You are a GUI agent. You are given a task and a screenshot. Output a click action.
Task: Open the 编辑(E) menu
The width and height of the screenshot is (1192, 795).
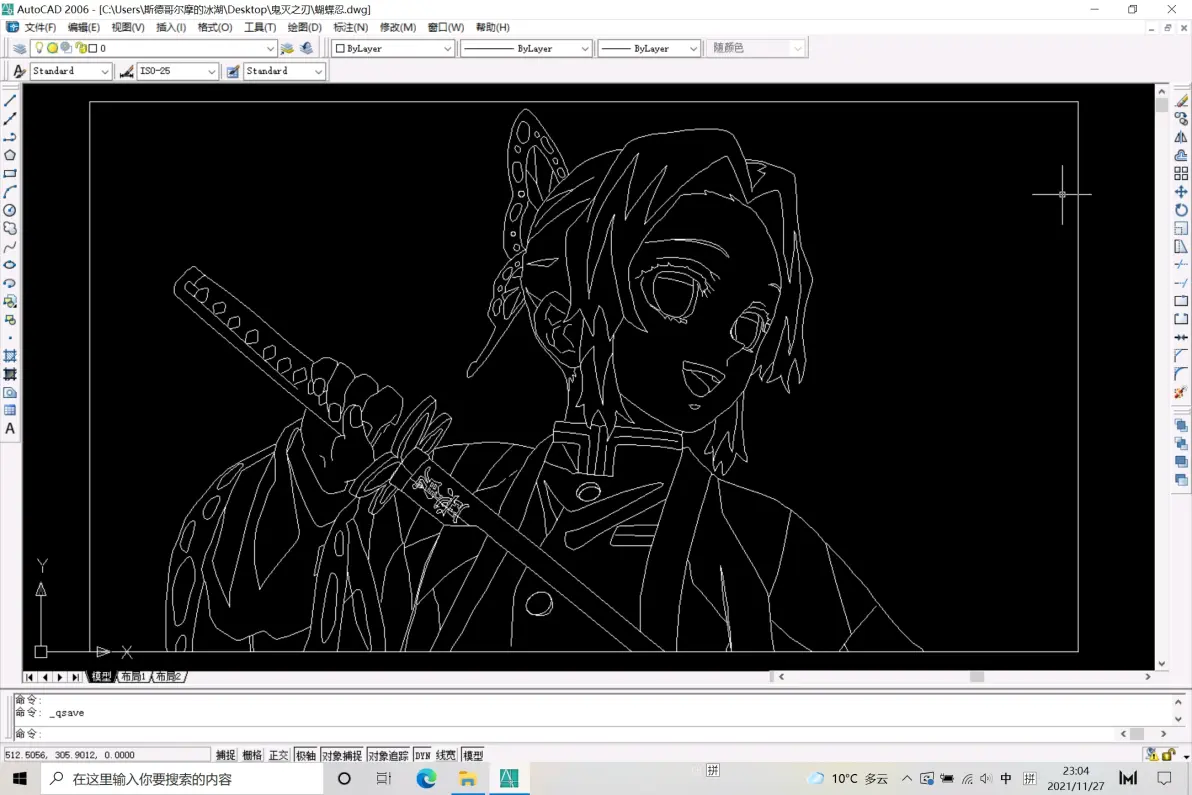[84, 27]
